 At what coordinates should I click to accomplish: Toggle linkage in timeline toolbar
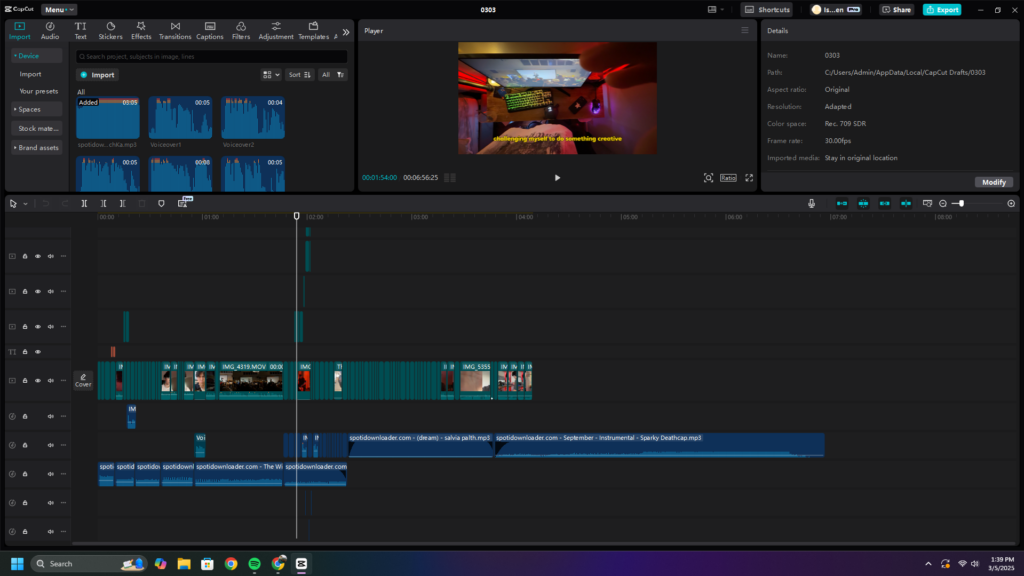885,204
